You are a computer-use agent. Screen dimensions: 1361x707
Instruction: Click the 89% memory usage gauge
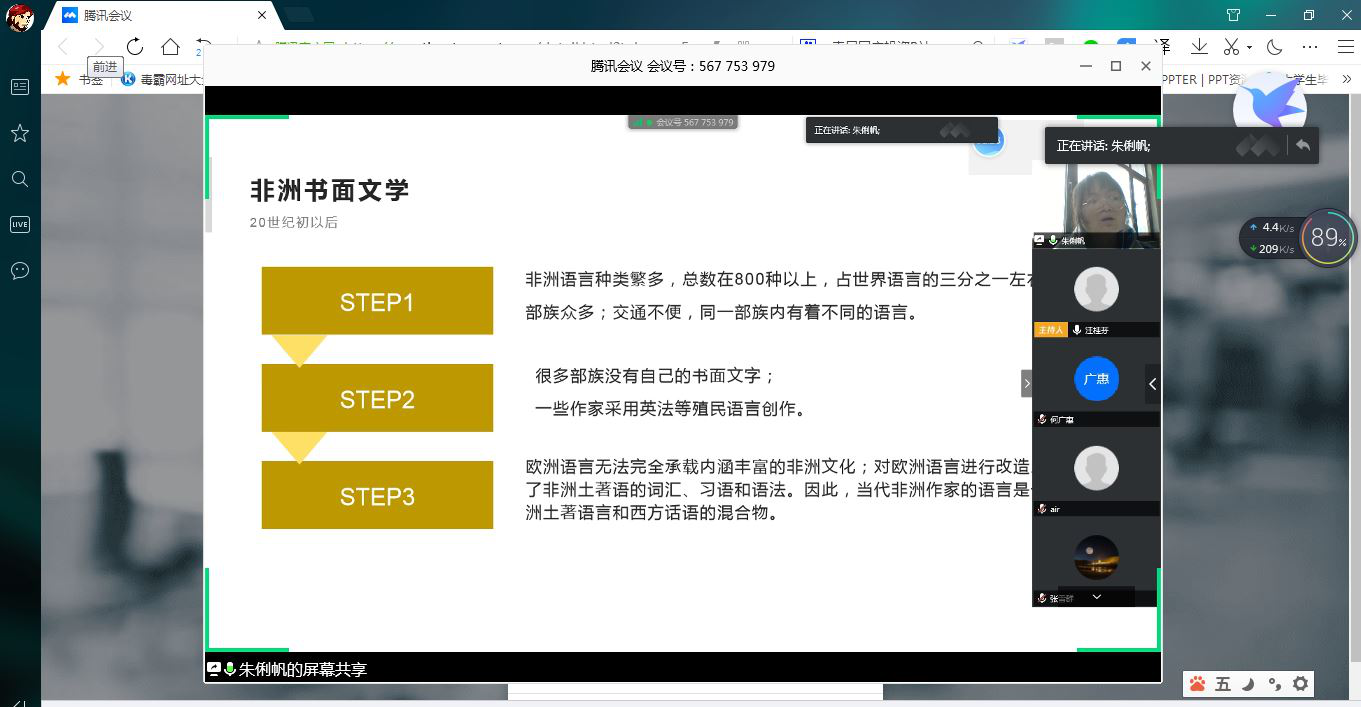1328,238
